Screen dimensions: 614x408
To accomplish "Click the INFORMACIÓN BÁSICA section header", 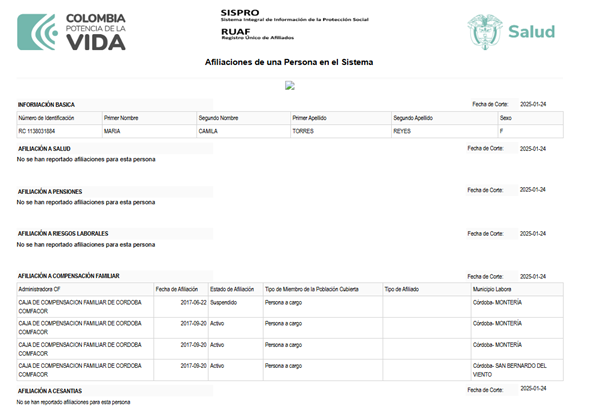I will coord(46,104).
